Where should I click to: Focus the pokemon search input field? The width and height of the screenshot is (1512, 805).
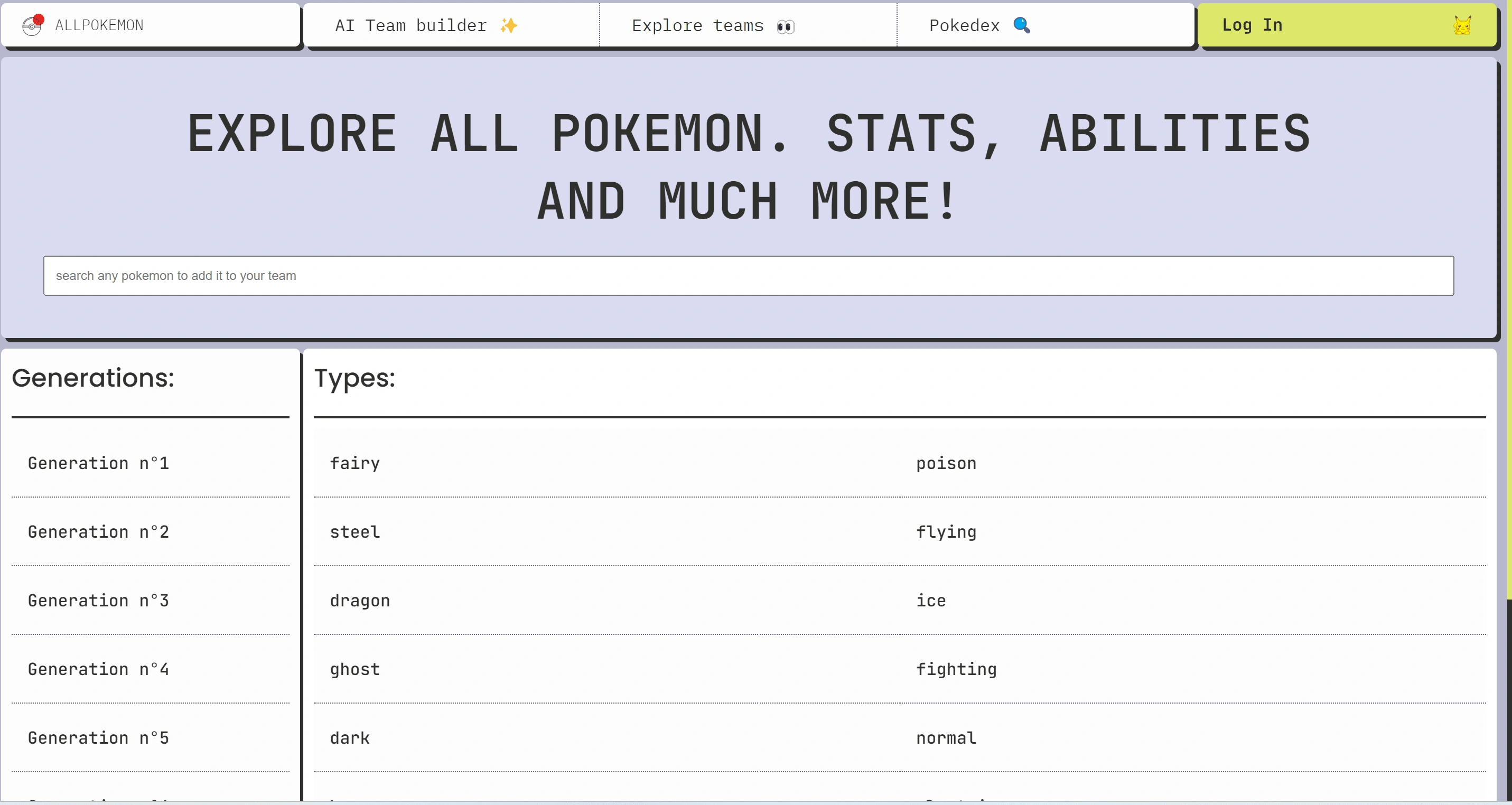(749, 276)
